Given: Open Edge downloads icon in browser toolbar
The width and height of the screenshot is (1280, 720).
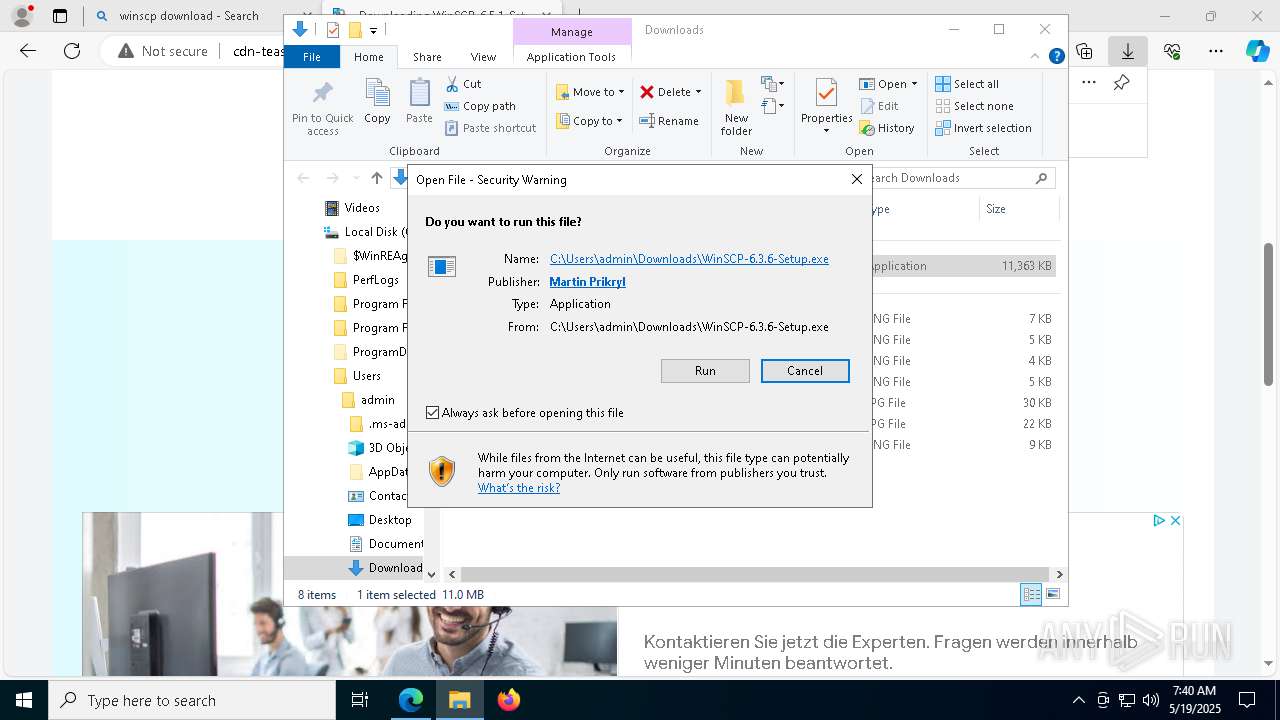Looking at the screenshot, I should point(1127,51).
